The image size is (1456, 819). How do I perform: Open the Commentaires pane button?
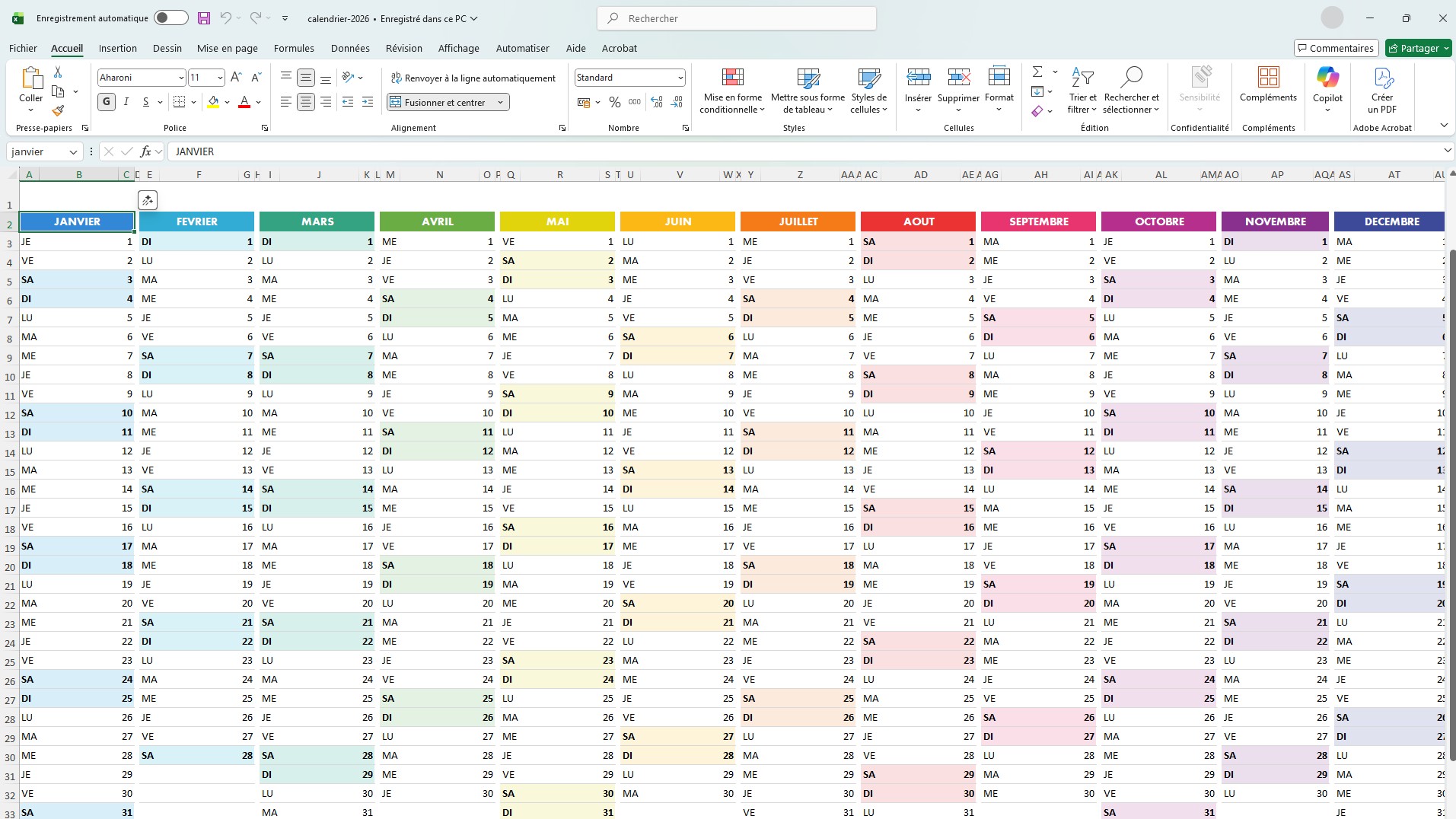click(x=1336, y=48)
